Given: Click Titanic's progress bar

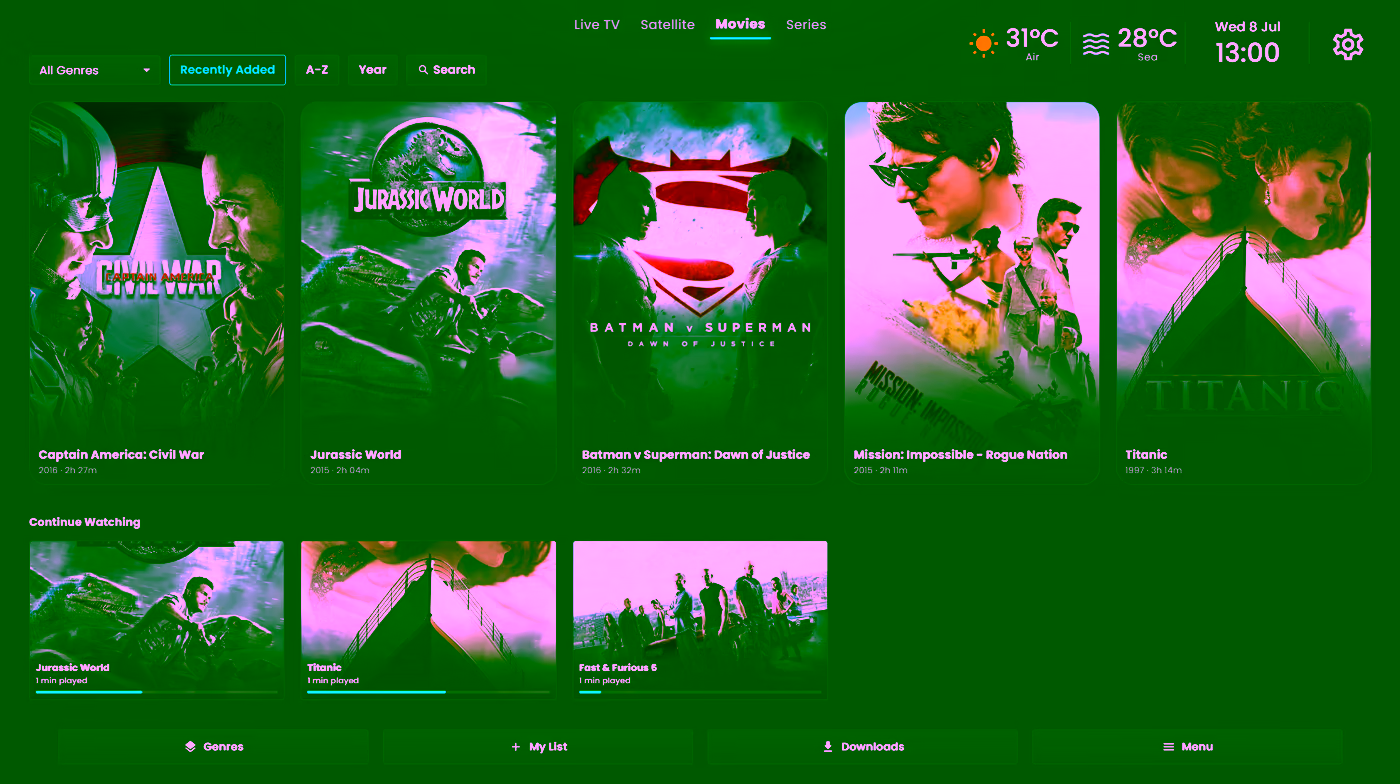Looking at the screenshot, I should pyautogui.click(x=429, y=692).
